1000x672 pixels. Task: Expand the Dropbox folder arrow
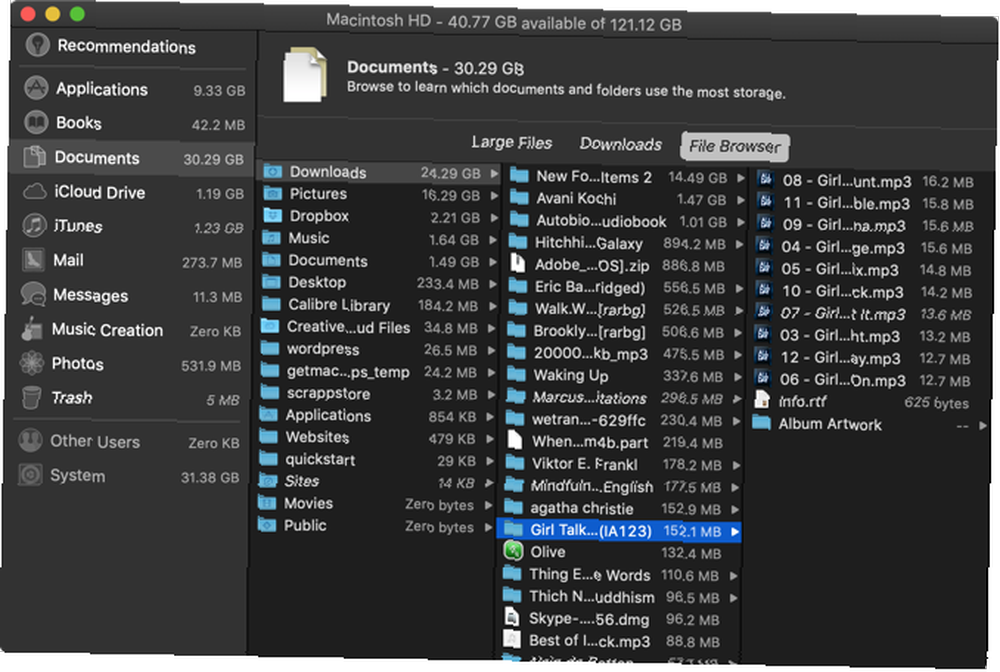click(x=494, y=218)
